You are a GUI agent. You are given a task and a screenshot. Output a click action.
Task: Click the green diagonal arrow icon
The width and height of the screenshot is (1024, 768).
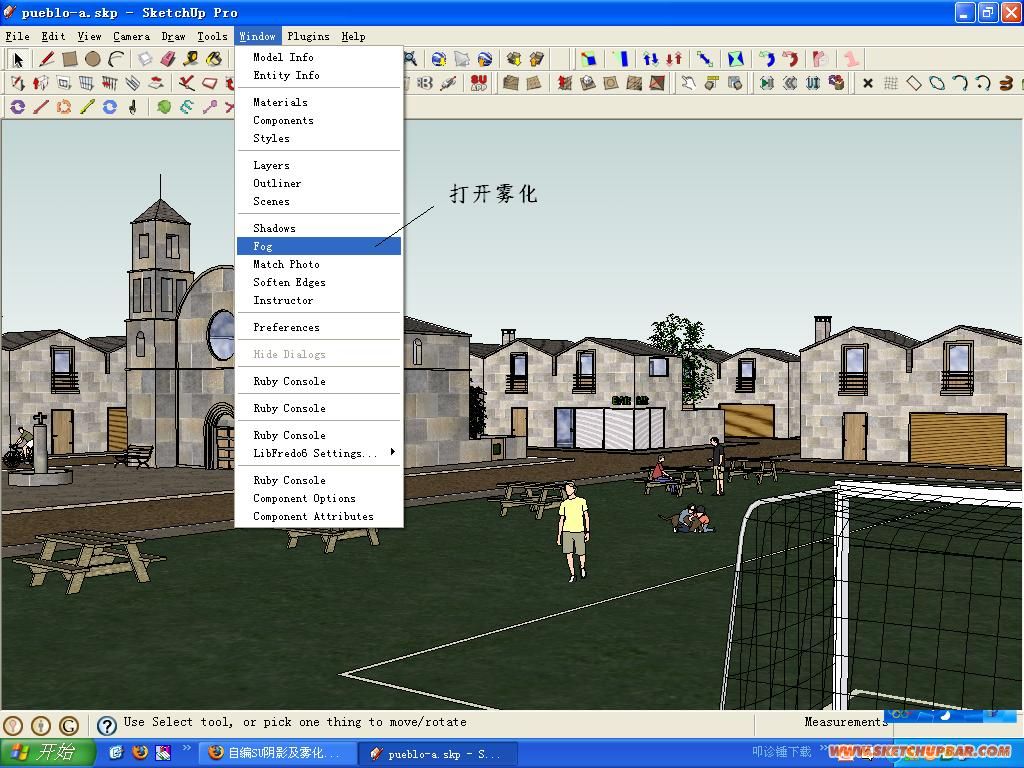point(87,106)
